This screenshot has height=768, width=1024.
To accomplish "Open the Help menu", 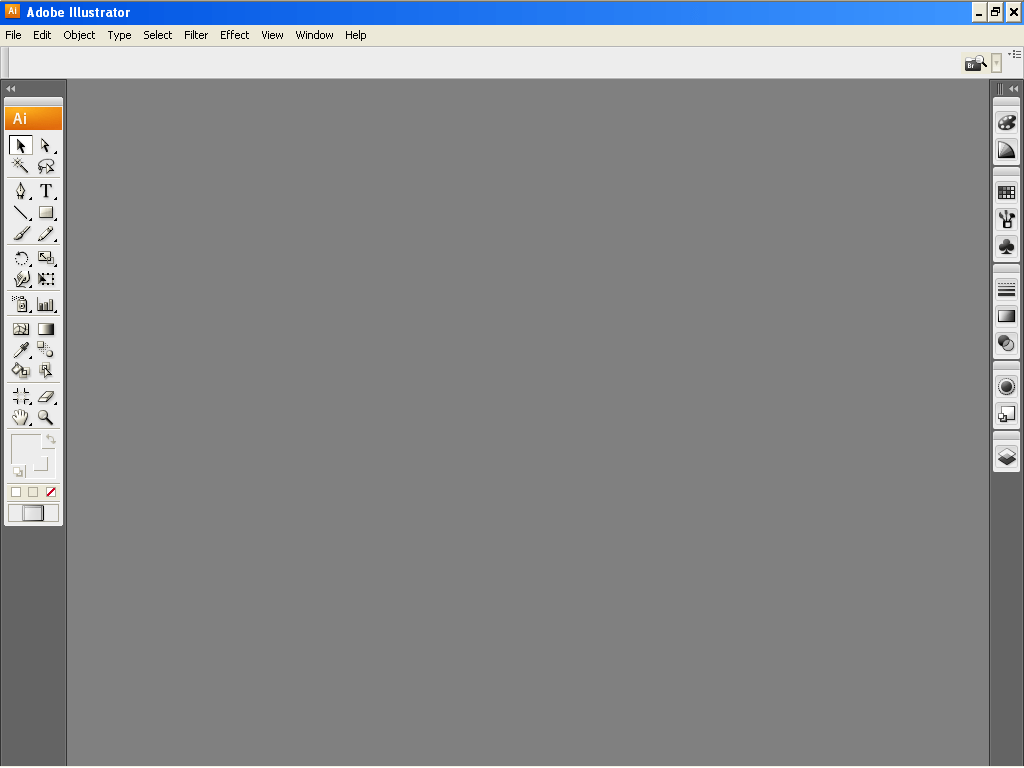I will coord(355,35).
